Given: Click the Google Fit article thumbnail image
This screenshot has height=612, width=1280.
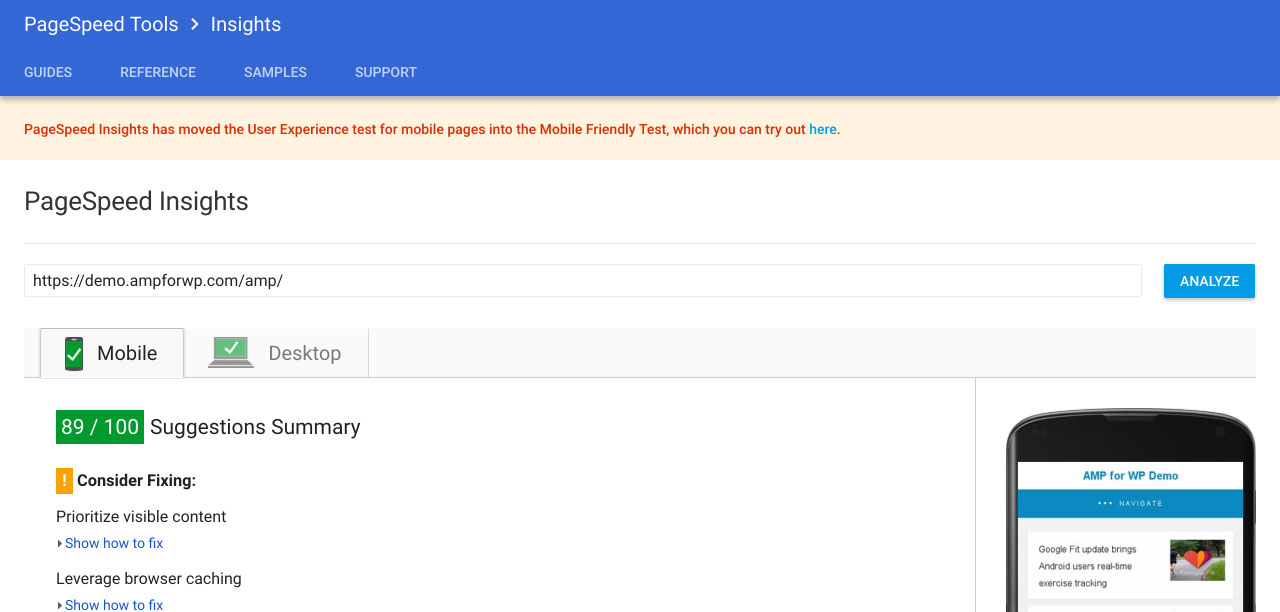Looking at the screenshot, I should [1197, 560].
